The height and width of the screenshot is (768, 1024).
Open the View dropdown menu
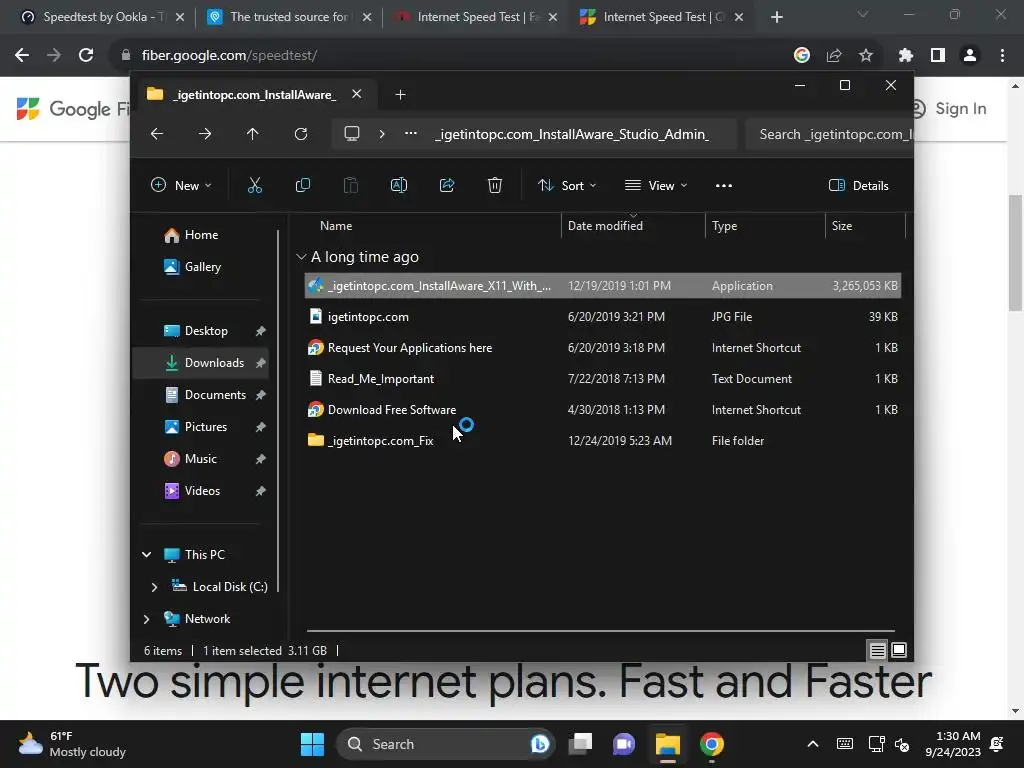(656, 185)
